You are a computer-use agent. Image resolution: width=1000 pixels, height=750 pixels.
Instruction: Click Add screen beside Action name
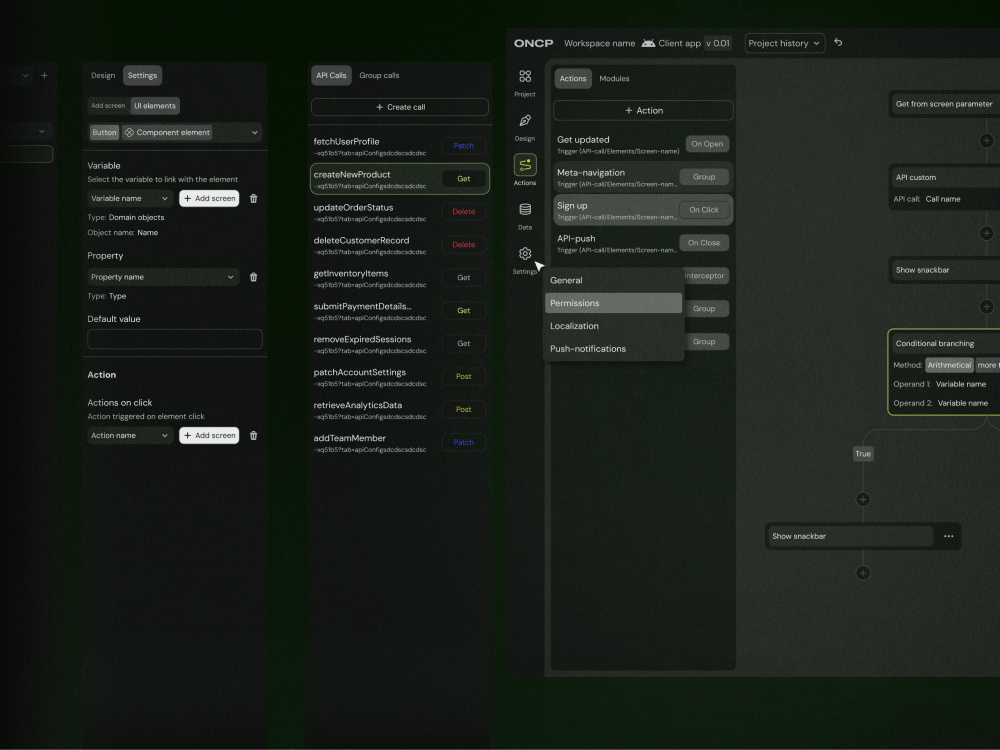[209, 436]
